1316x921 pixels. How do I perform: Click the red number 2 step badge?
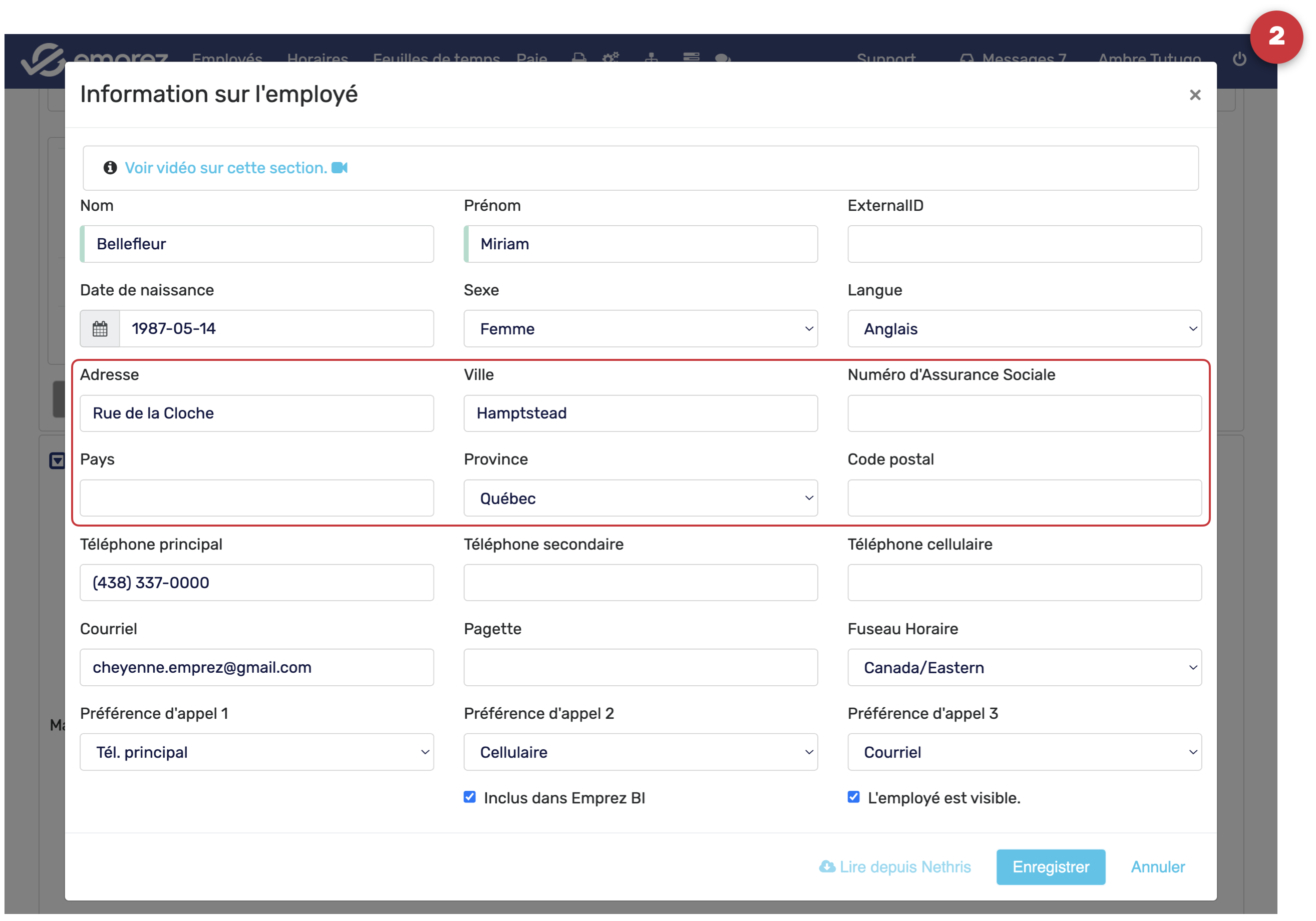coord(1276,37)
